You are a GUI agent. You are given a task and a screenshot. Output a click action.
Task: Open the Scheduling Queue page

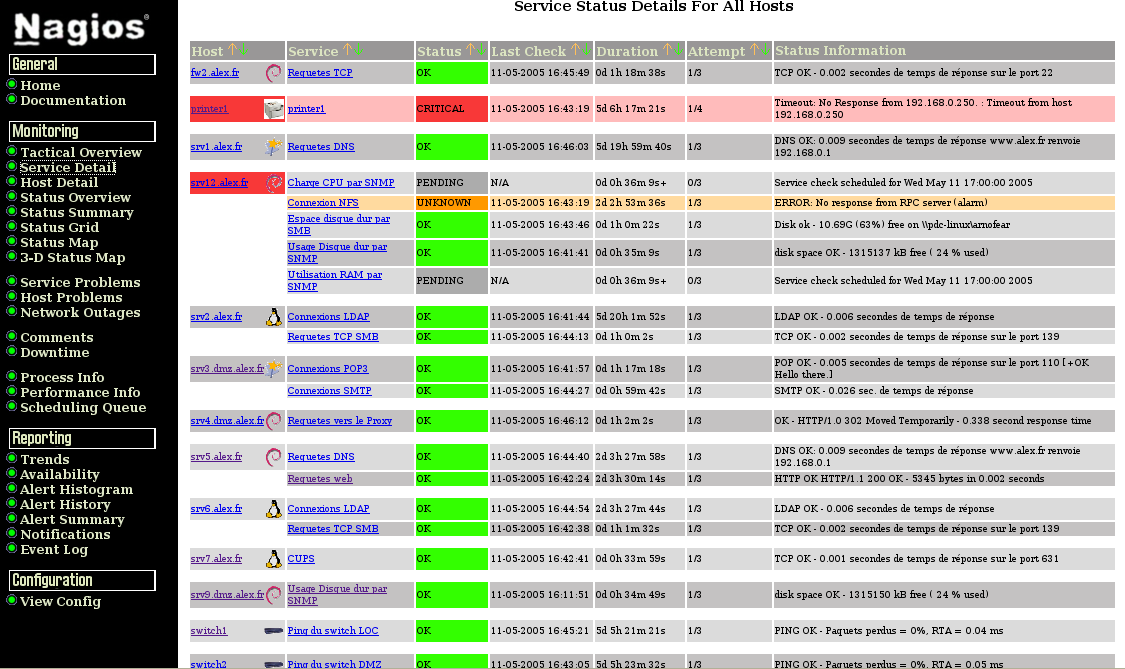pos(83,407)
